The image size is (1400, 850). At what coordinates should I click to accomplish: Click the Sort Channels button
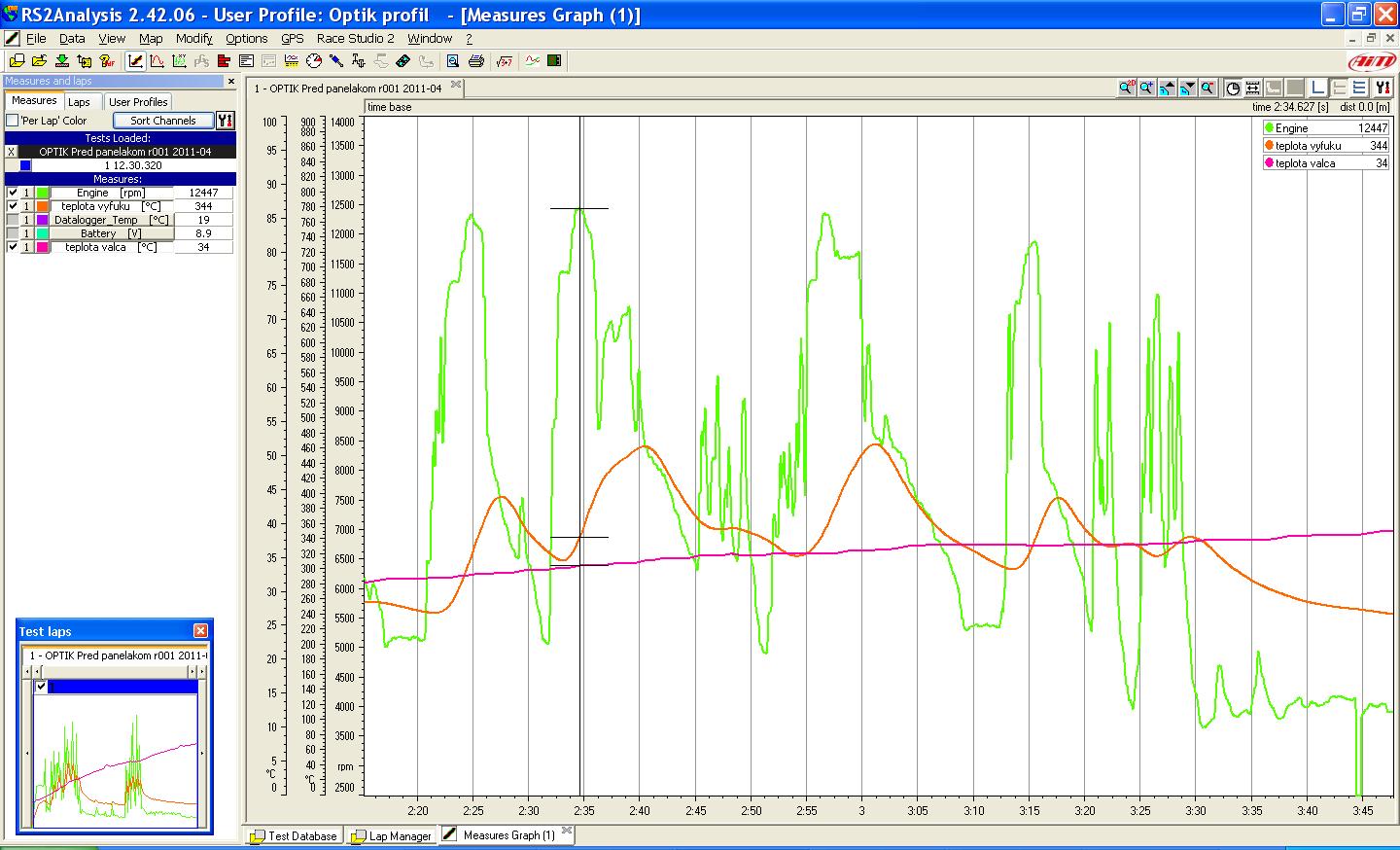pos(162,121)
